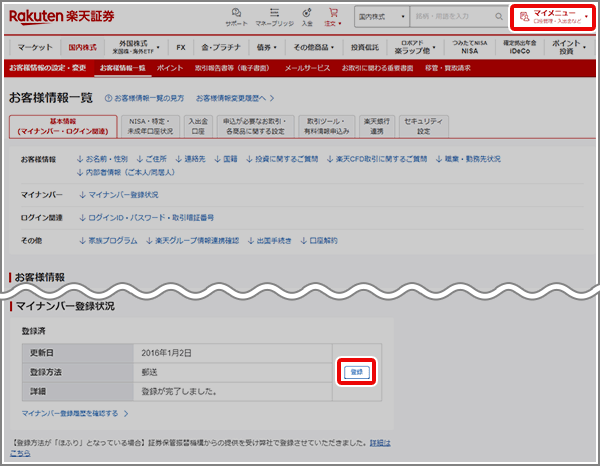600x466 pixels.
Task: Jump to 出国手続き section
Action: click(x=269, y=241)
